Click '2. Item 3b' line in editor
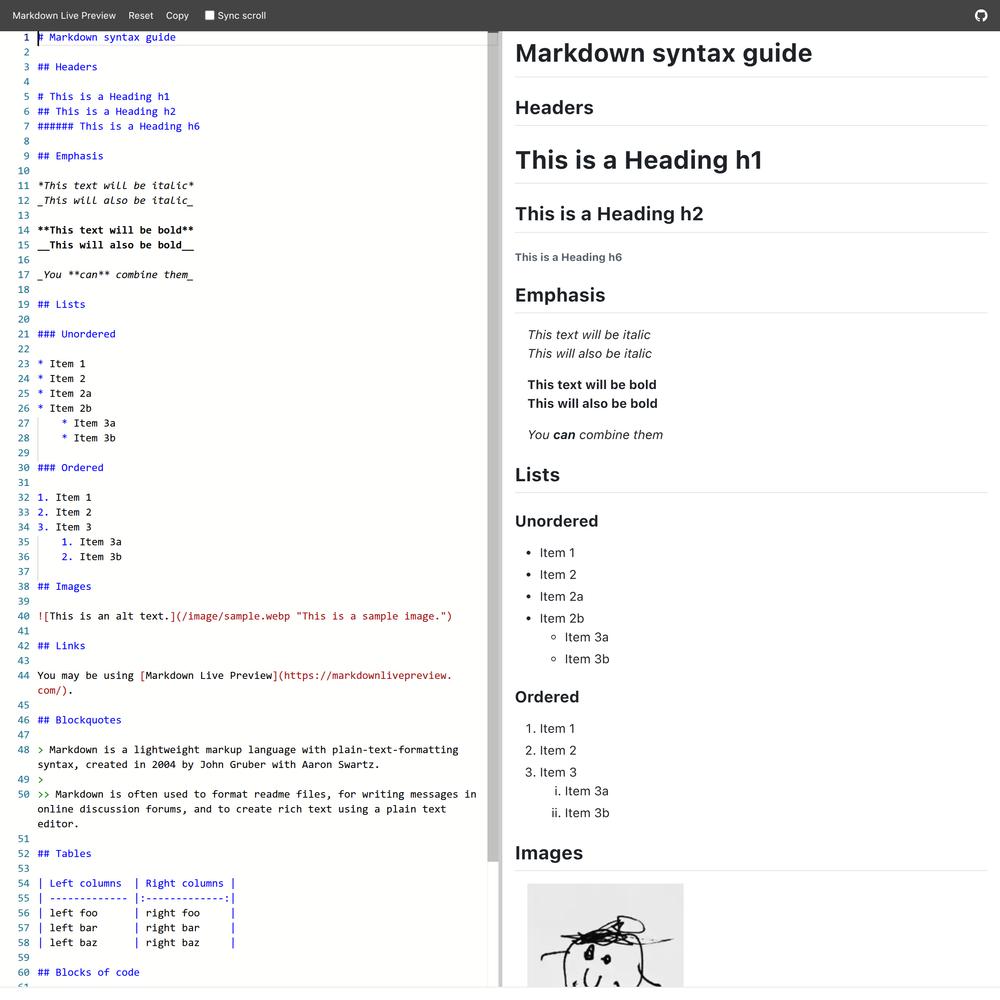The height and width of the screenshot is (1000, 1000). click(x=91, y=557)
